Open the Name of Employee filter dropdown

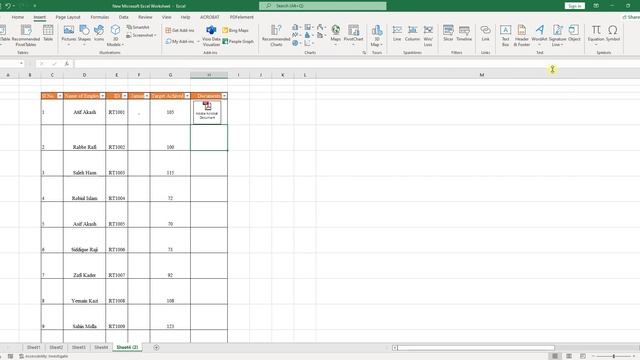tap(102, 96)
